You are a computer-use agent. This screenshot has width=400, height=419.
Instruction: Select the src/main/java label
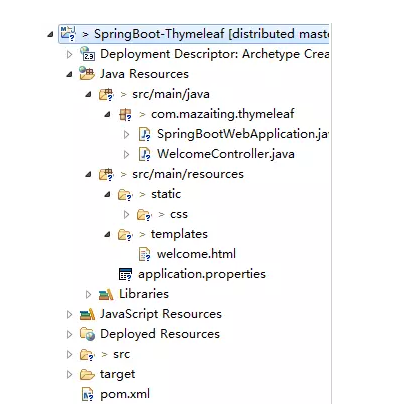coord(171,94)
